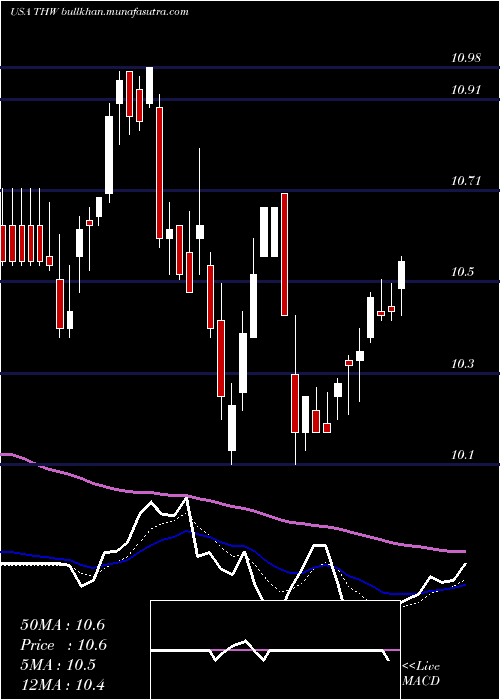Click the '50MA : 10.6' readout
500x700 pixels.
(x=63, y=625)
